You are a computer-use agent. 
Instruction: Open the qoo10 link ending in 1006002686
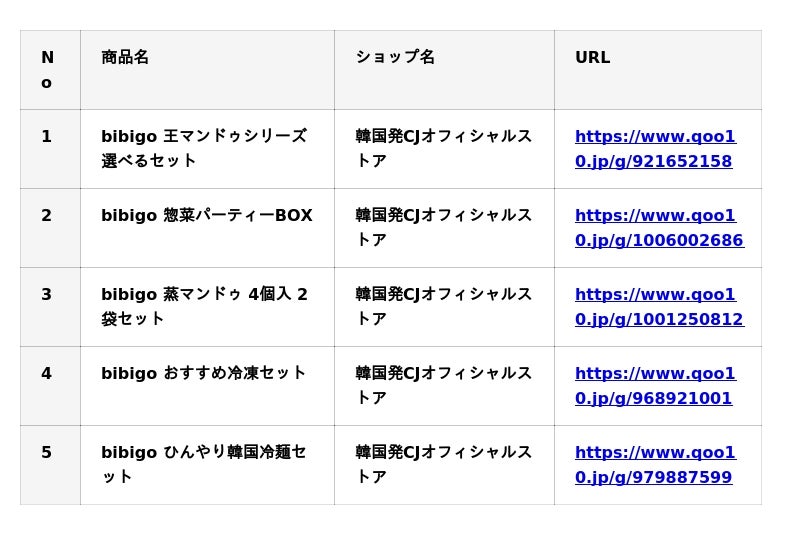[x=658, y=228]
